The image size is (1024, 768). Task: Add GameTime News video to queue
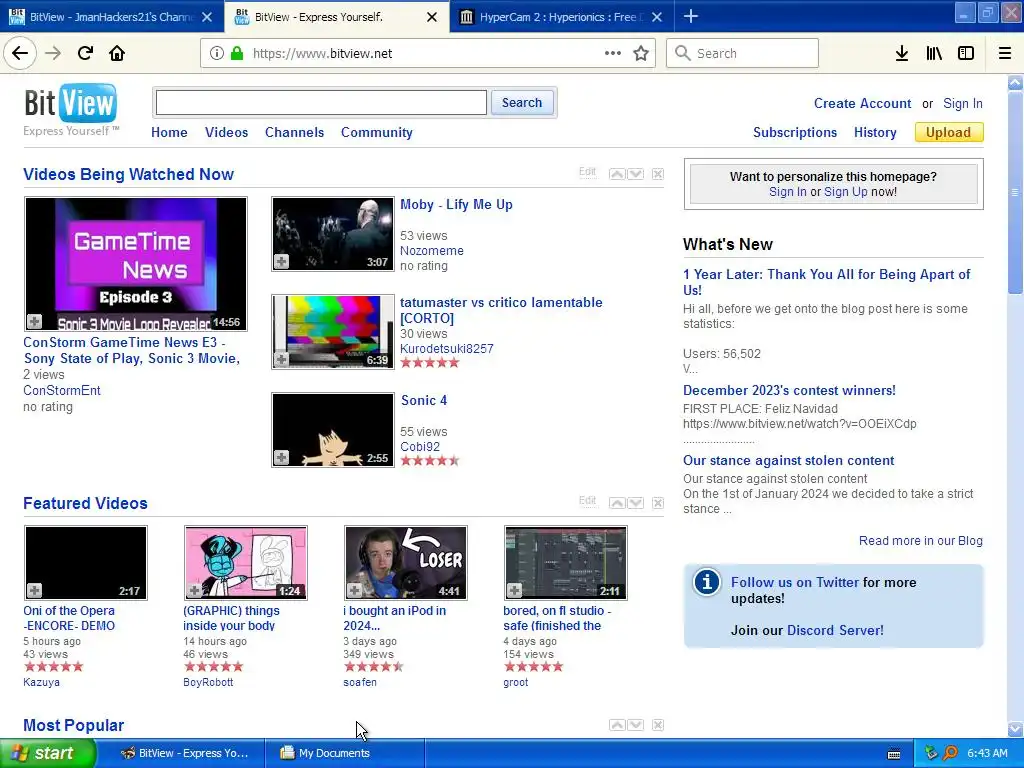click(35, 321)
